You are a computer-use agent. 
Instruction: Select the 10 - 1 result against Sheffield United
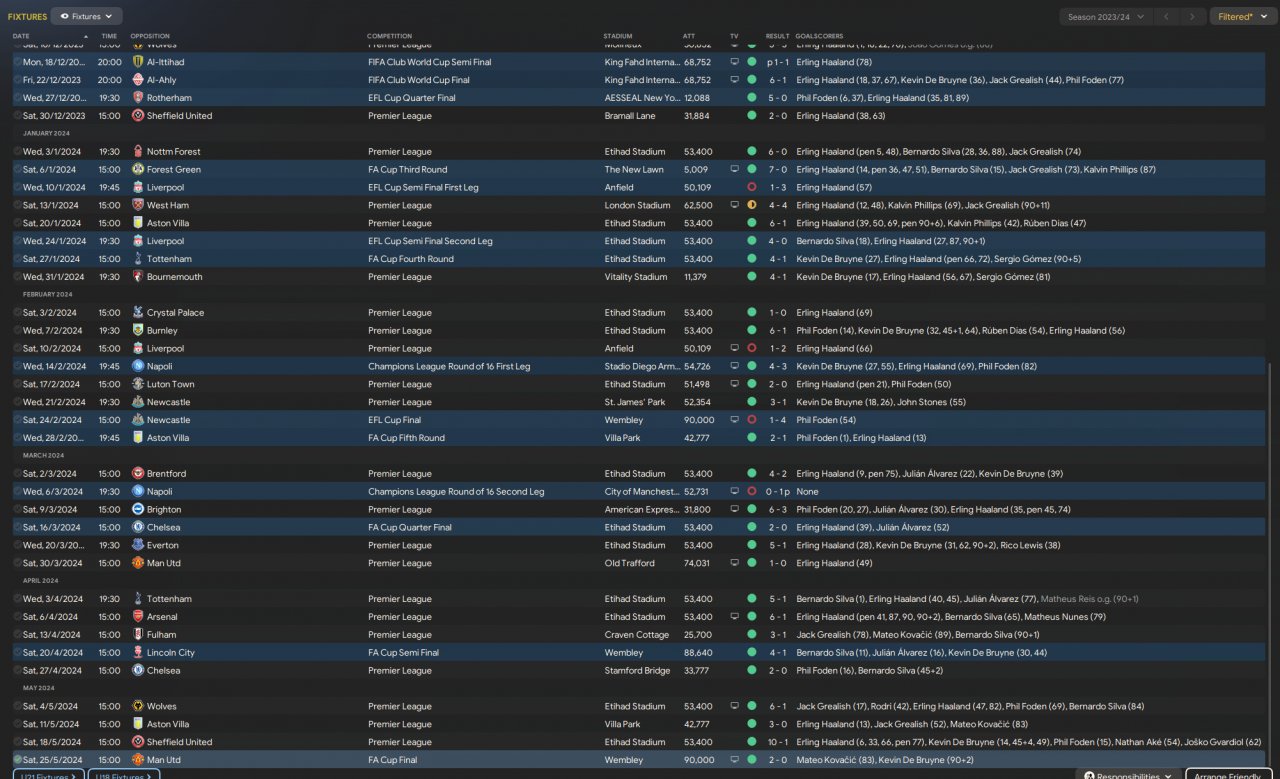click(777, 742)
